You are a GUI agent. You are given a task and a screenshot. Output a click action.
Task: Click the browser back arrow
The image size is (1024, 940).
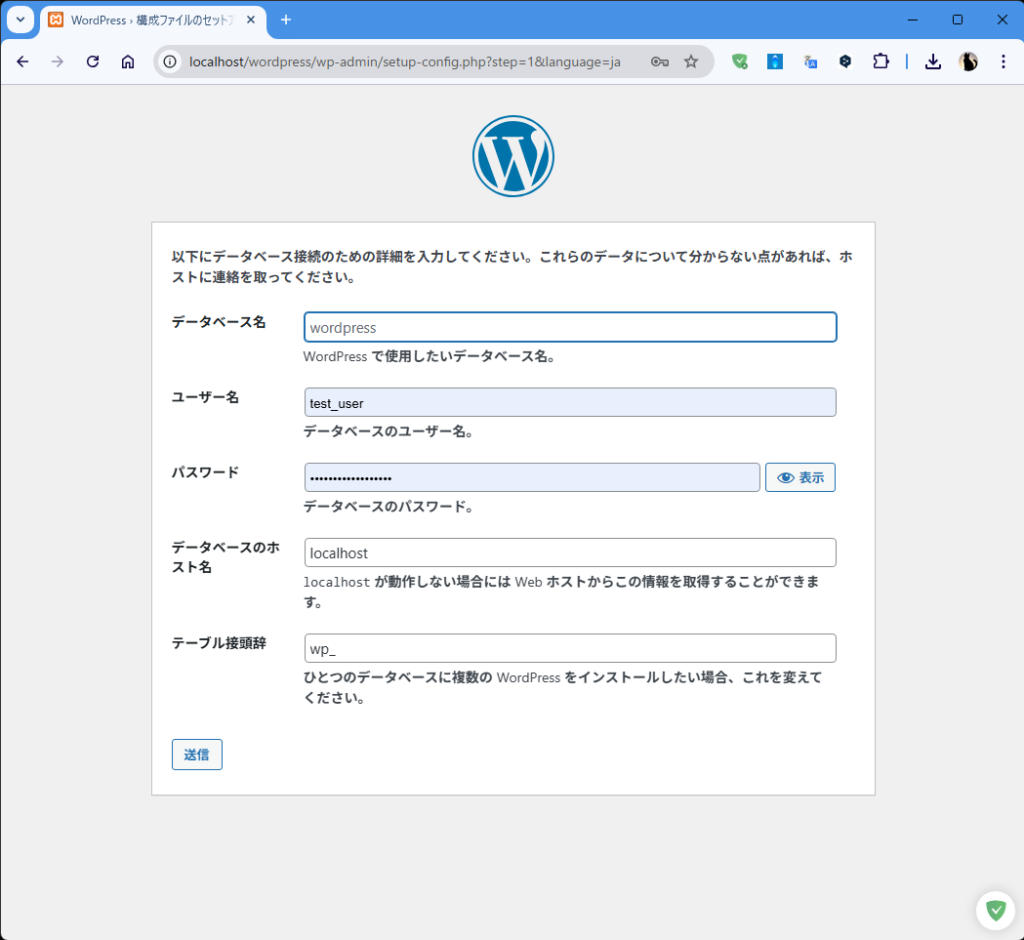tap(23, 61)
